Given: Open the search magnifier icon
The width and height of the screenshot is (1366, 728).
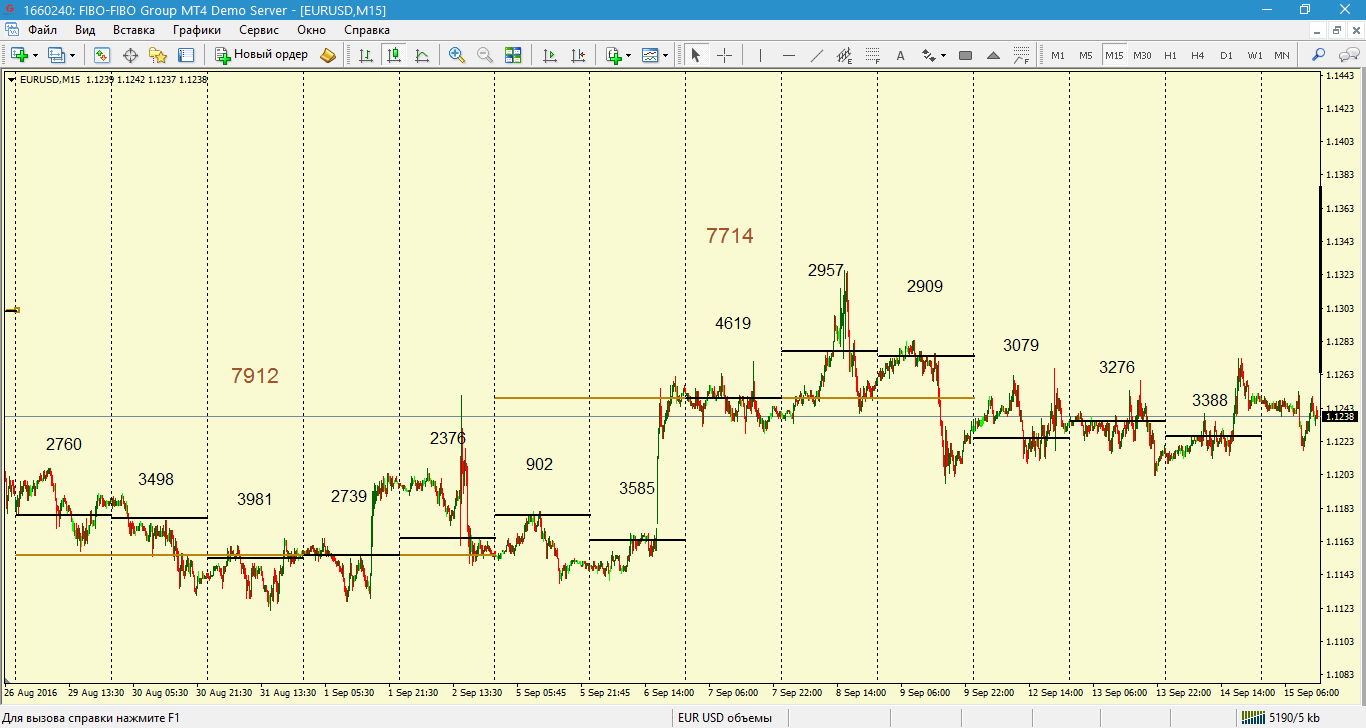Looking at the screenshot, I should point(1319,55).
